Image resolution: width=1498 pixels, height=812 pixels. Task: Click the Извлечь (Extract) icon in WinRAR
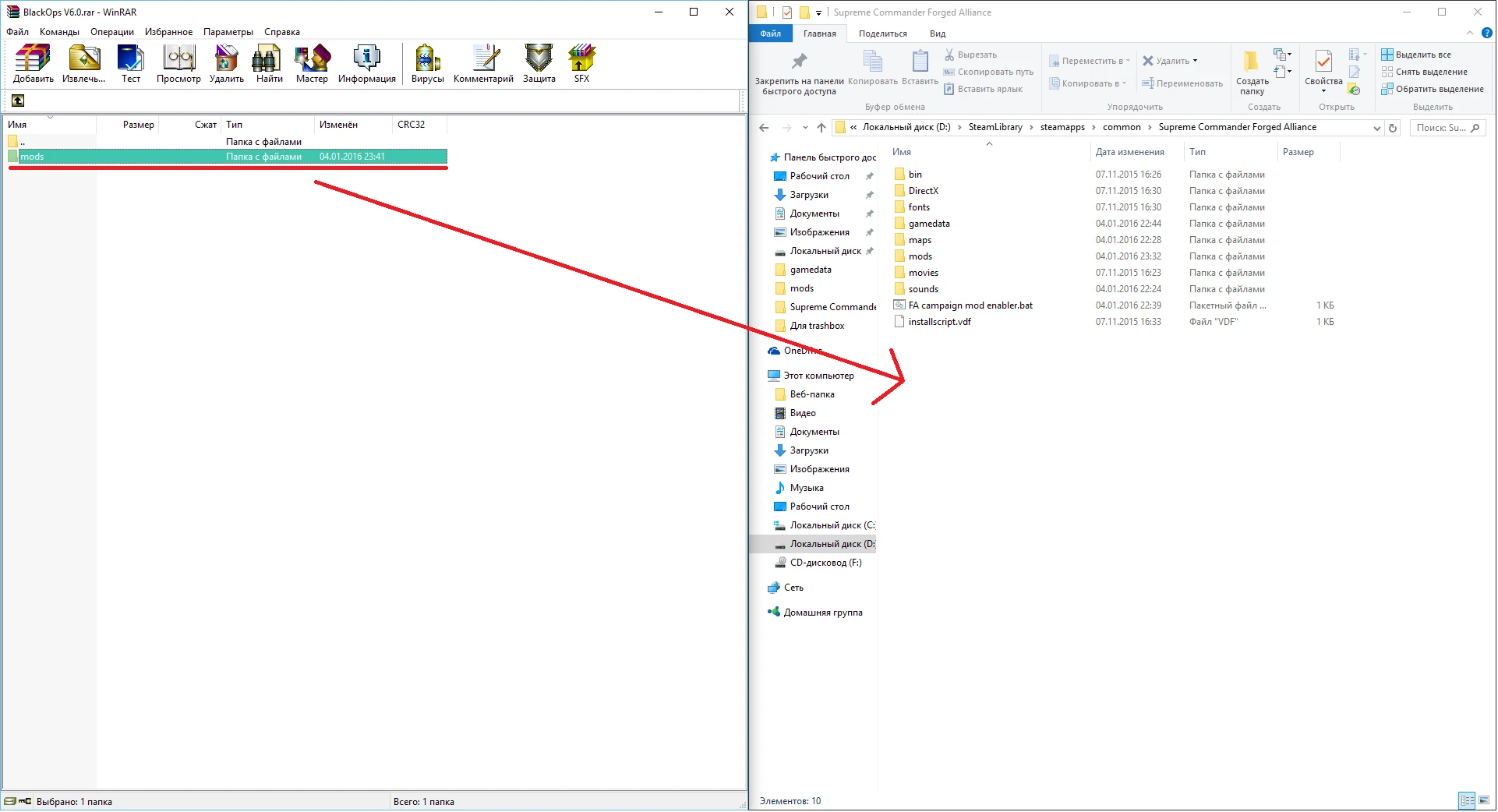[x=82, y=64]
